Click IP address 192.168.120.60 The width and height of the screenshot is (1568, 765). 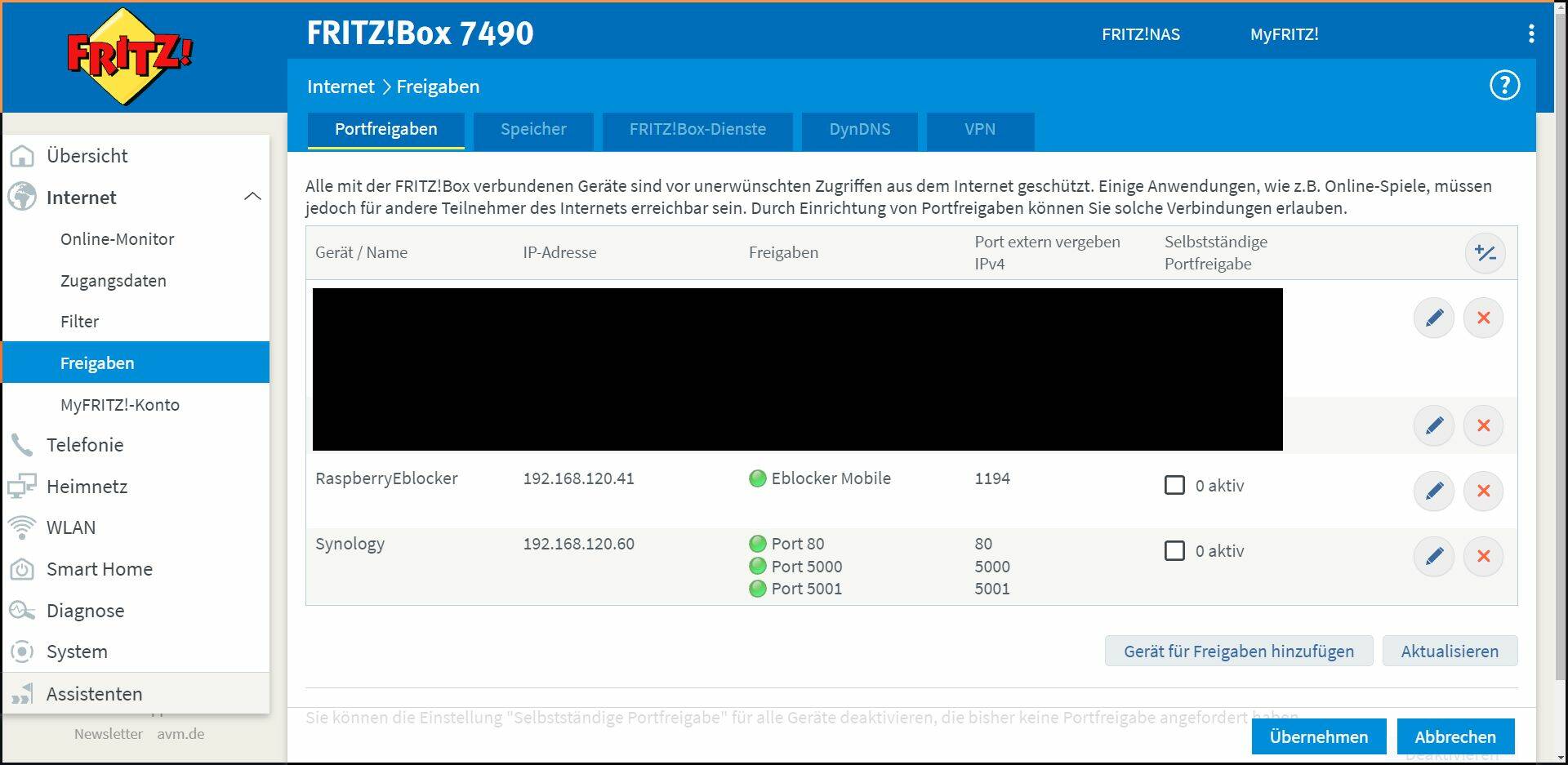click(578, 544)
